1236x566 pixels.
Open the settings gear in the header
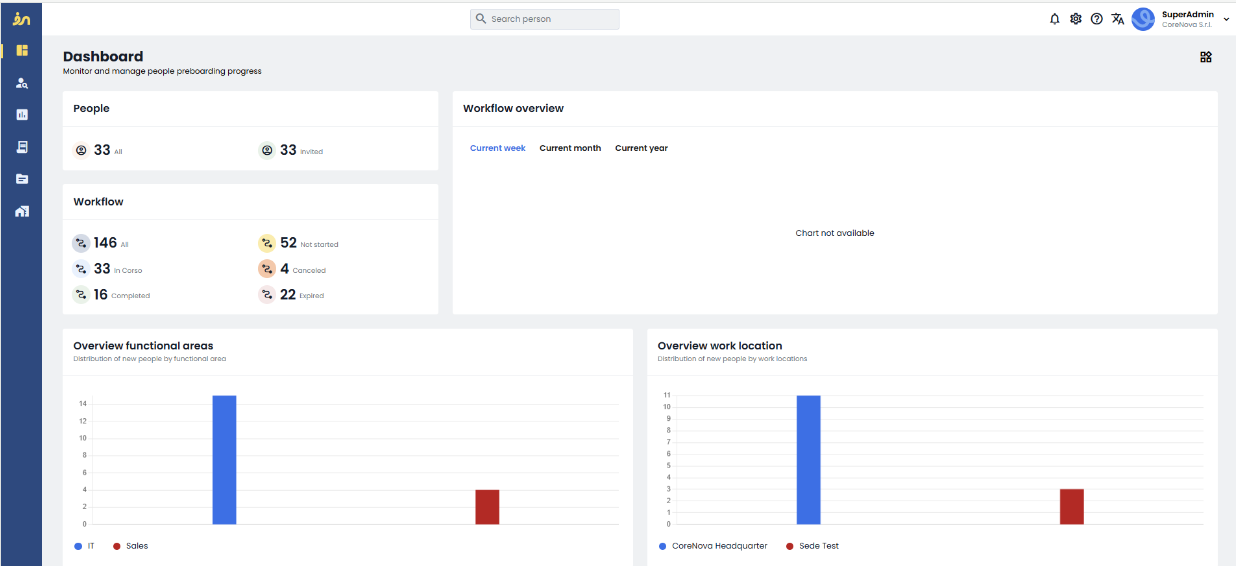click(x=1076, y=19)
